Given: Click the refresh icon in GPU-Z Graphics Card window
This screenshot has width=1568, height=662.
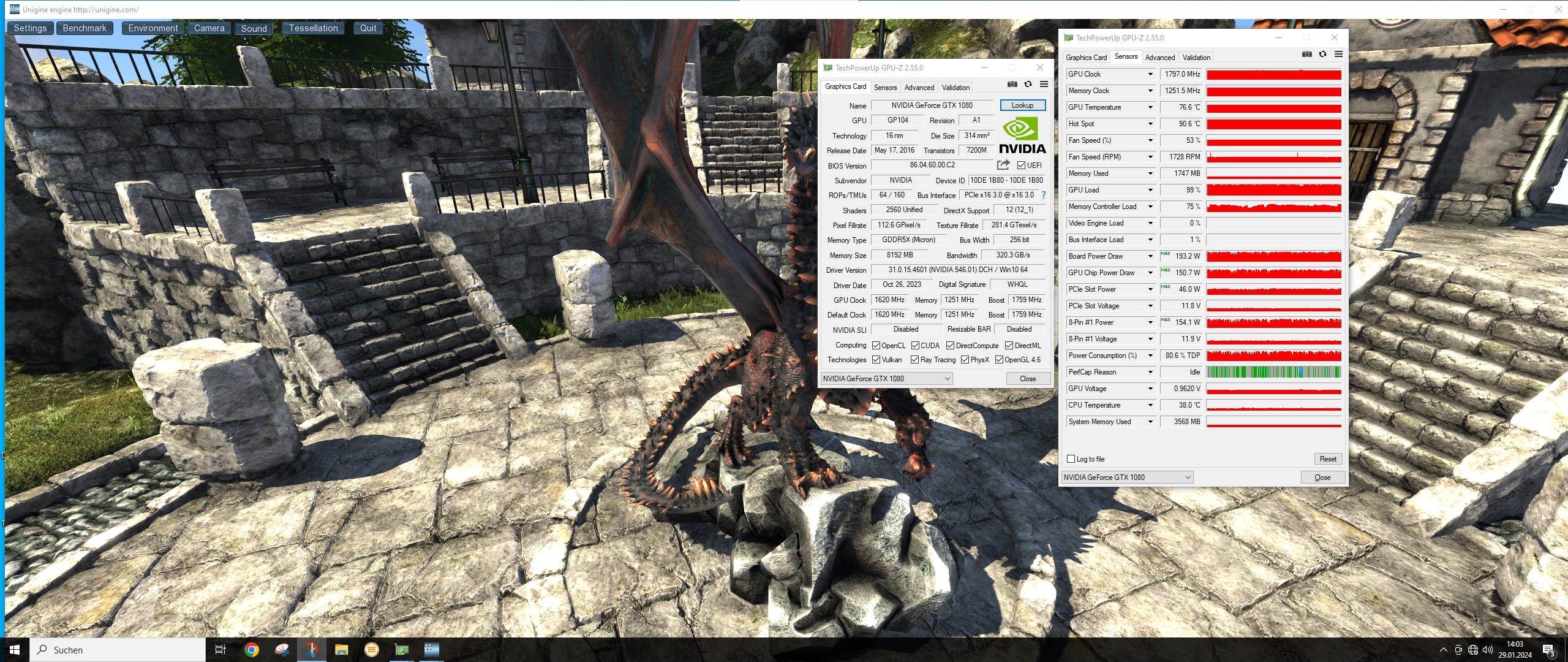Looking at the screenshot, I should [1027, 84].
